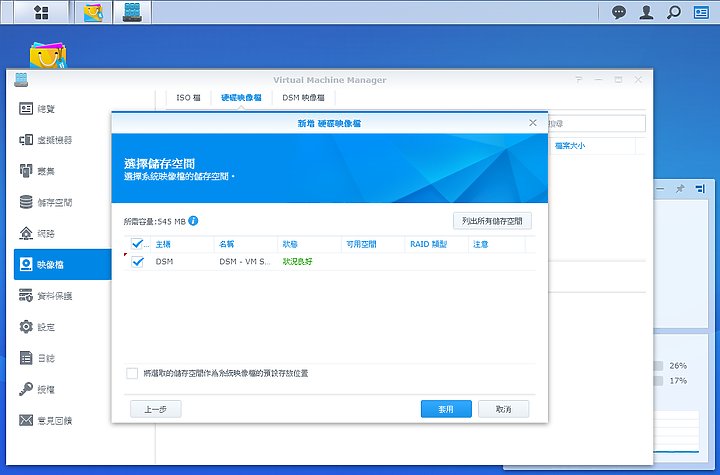The image size is (720, 475).
Task: Select 儲存空間 storage in the sidebar
Action: (x=62, y=203)
